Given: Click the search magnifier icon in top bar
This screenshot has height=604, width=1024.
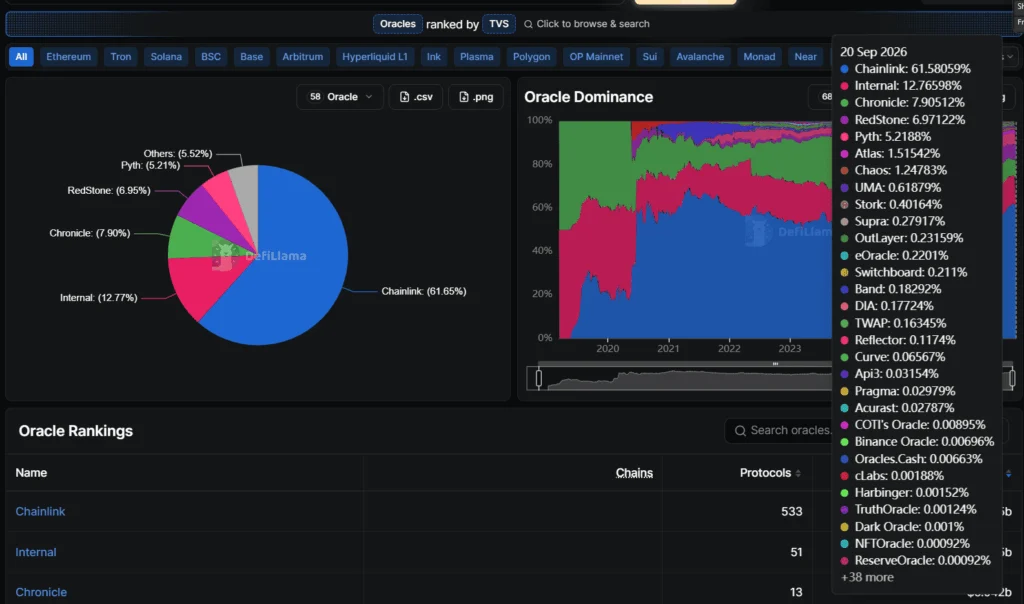Looking at the screenshot, I should pyautogui.click(x=528, y=24).
